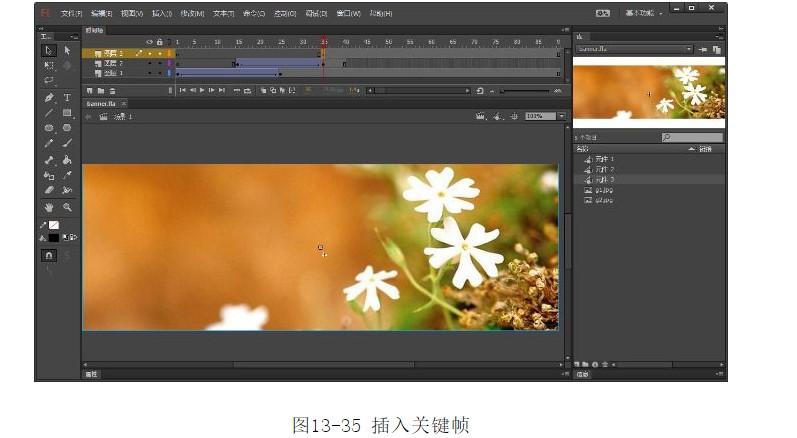The image size is (797, 438).
Task: Click the Lasso tool
Action: point(49,81)
